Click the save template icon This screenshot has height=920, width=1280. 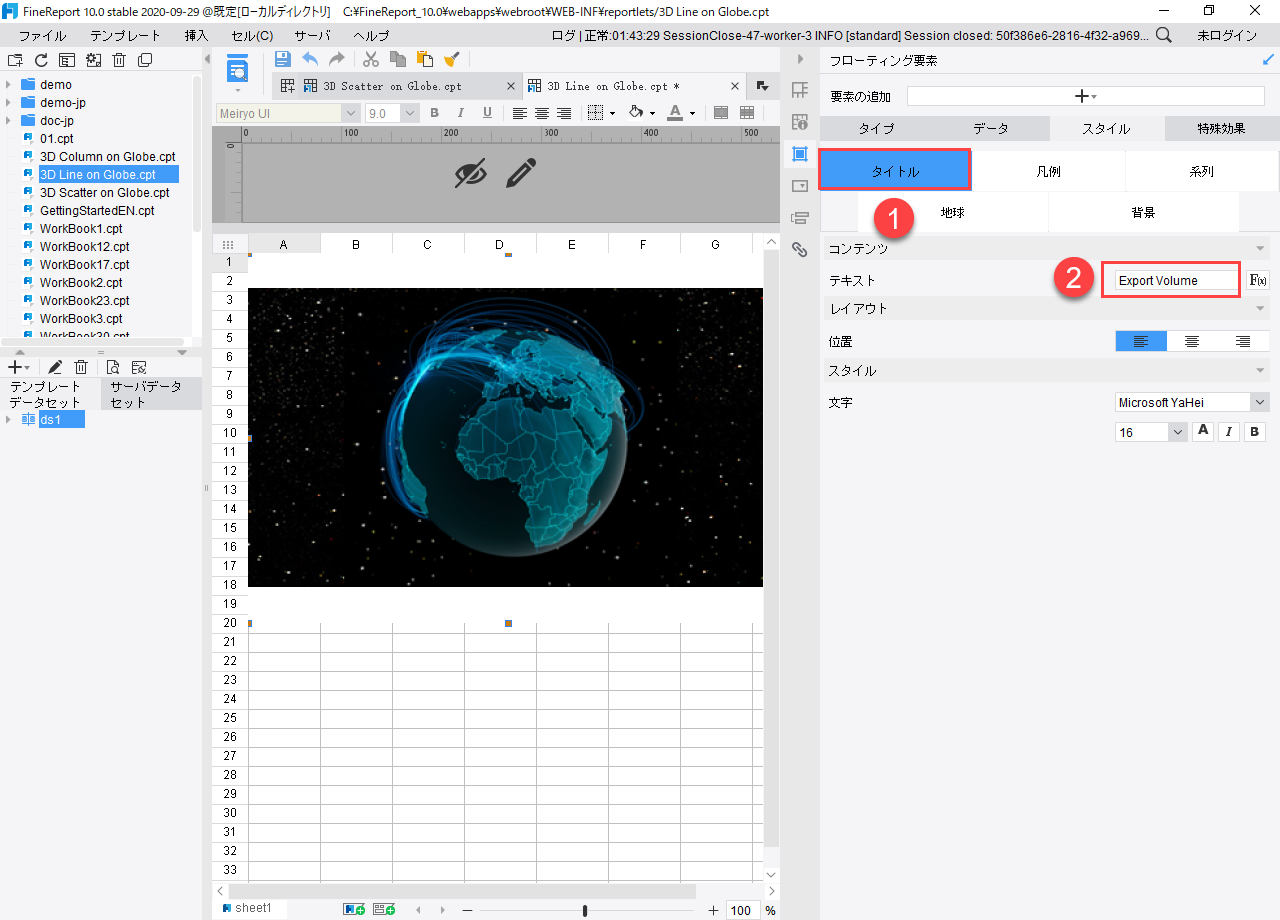point(283,59)
